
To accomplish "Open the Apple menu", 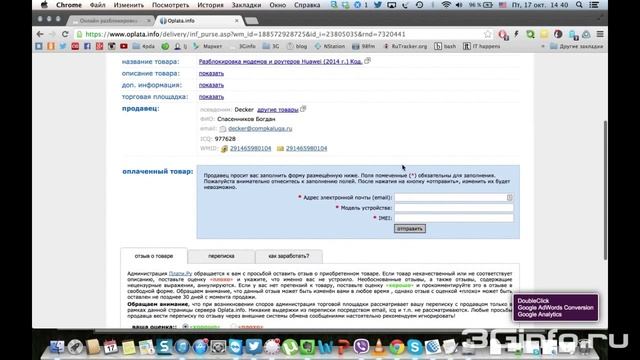I will (44, 5).
